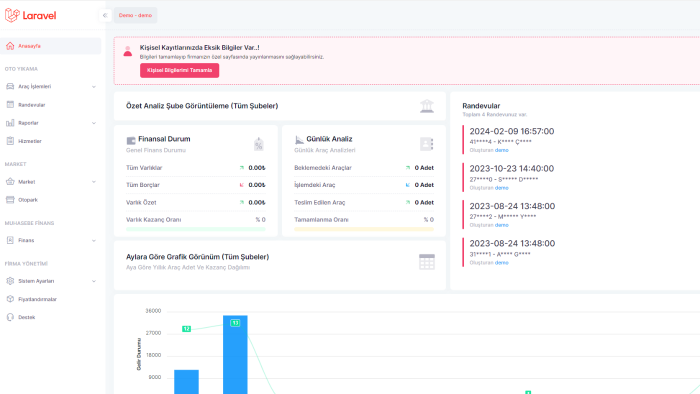Expand the Raporlar chevron
Viewport: 700px width, 394px height.
coord(94,123)
